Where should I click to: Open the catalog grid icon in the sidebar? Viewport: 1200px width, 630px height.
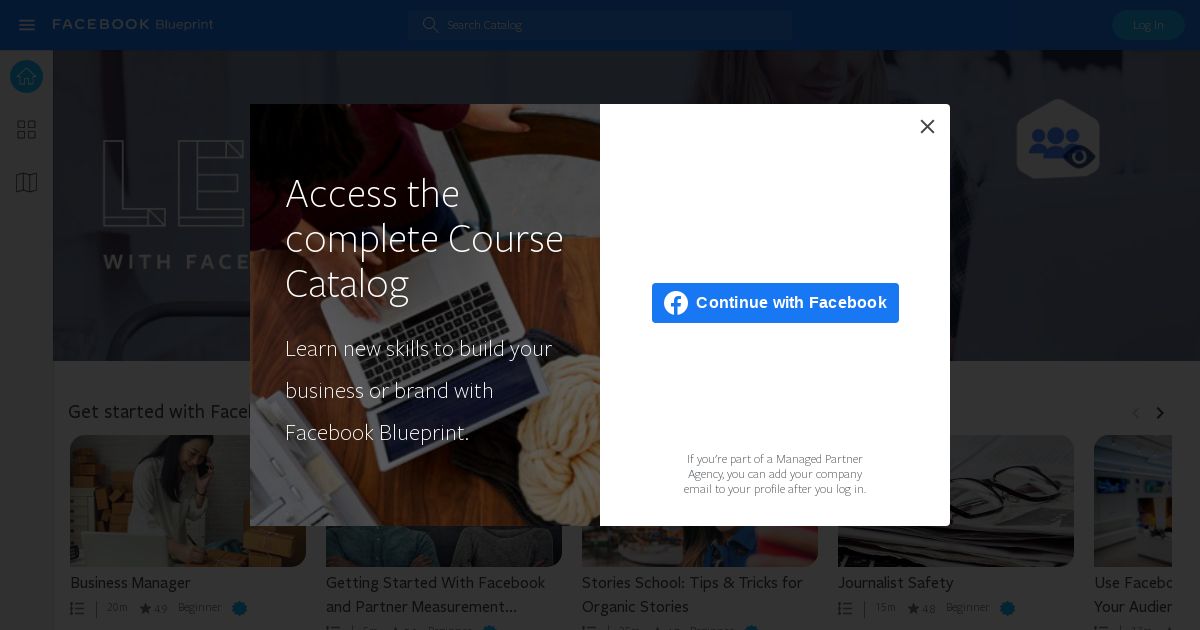(27, 130)
